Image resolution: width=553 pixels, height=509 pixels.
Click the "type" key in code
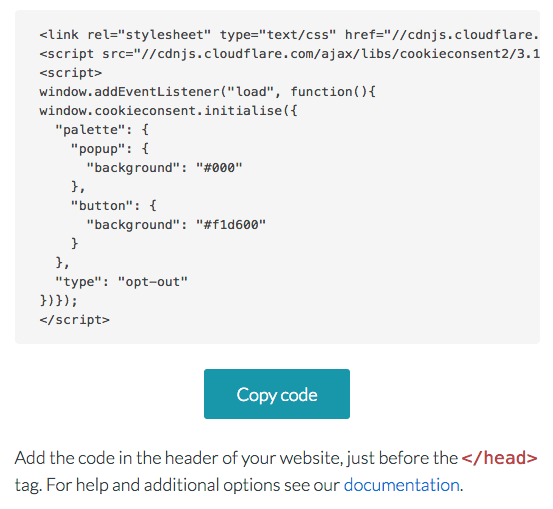coord(78,282)
